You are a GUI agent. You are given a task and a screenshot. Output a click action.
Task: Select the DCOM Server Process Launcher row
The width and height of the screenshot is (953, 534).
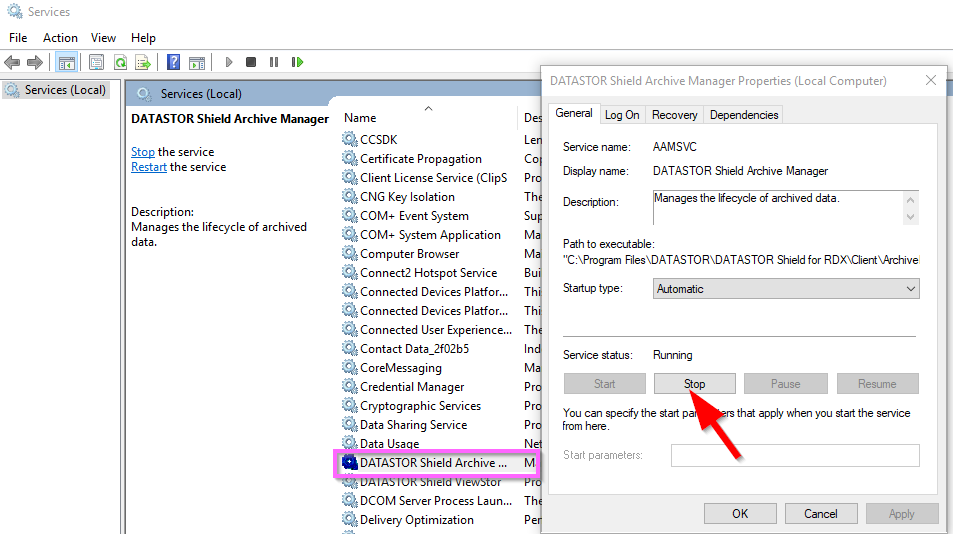(x=436, y=501)
